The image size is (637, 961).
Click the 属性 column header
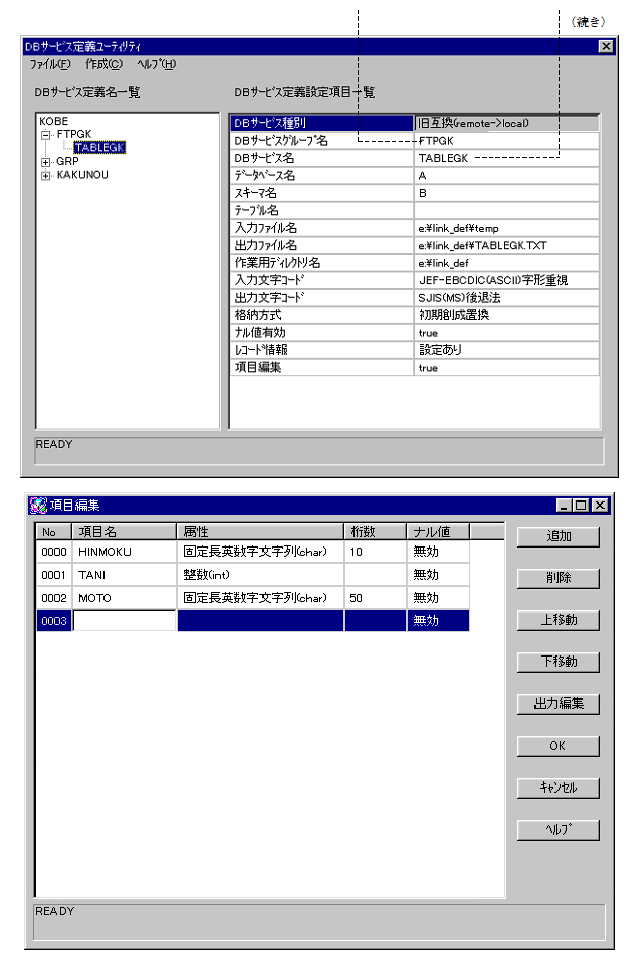[x=261, y=531]
